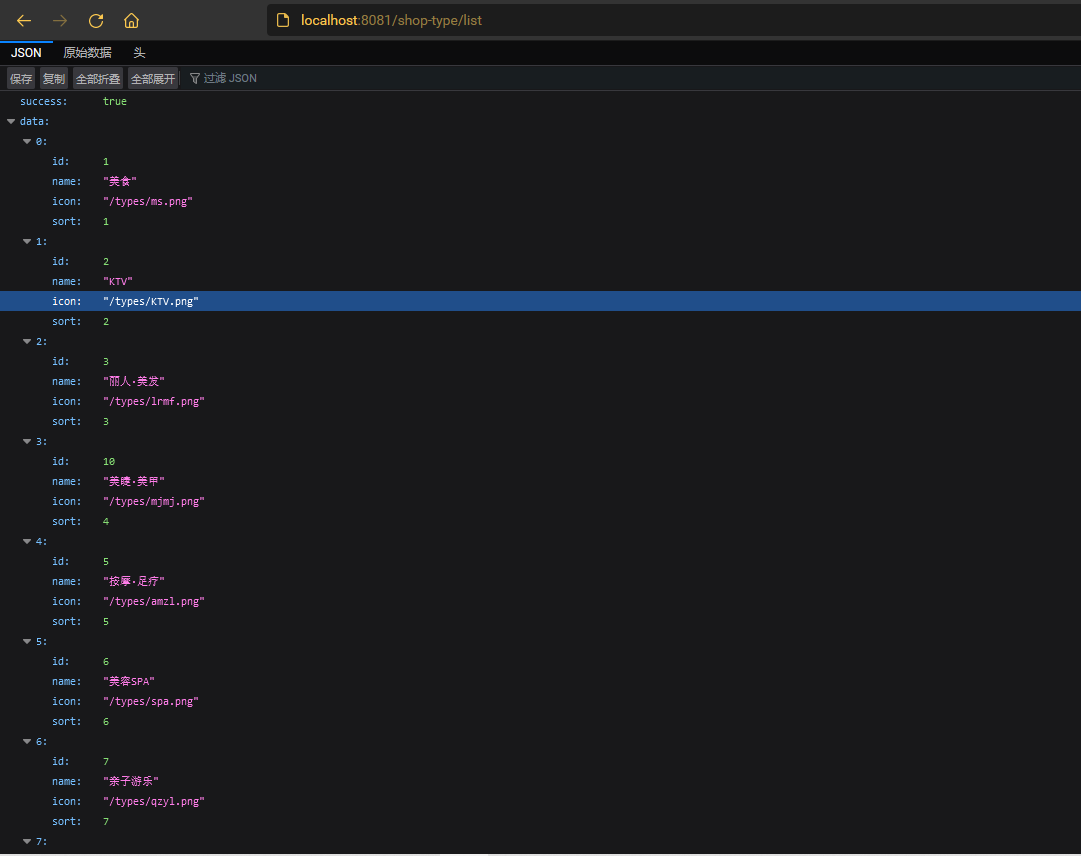Switch to the 原始数据 tab
Viewport: 1081px width, 856px height.
88,52
